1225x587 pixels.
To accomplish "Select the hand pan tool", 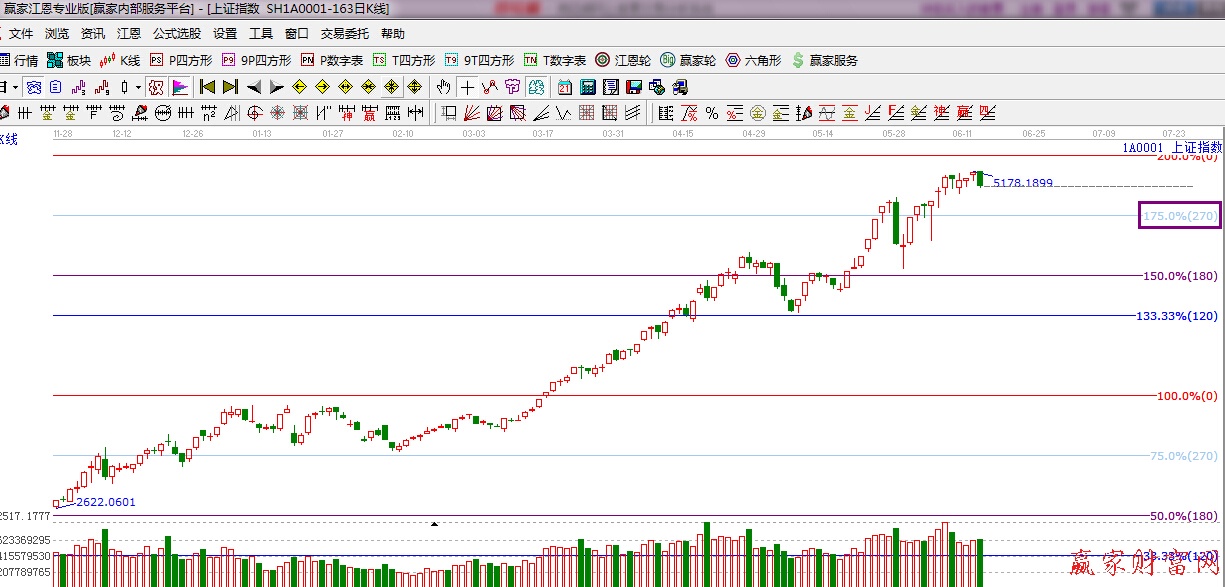I will coord(443,87).
